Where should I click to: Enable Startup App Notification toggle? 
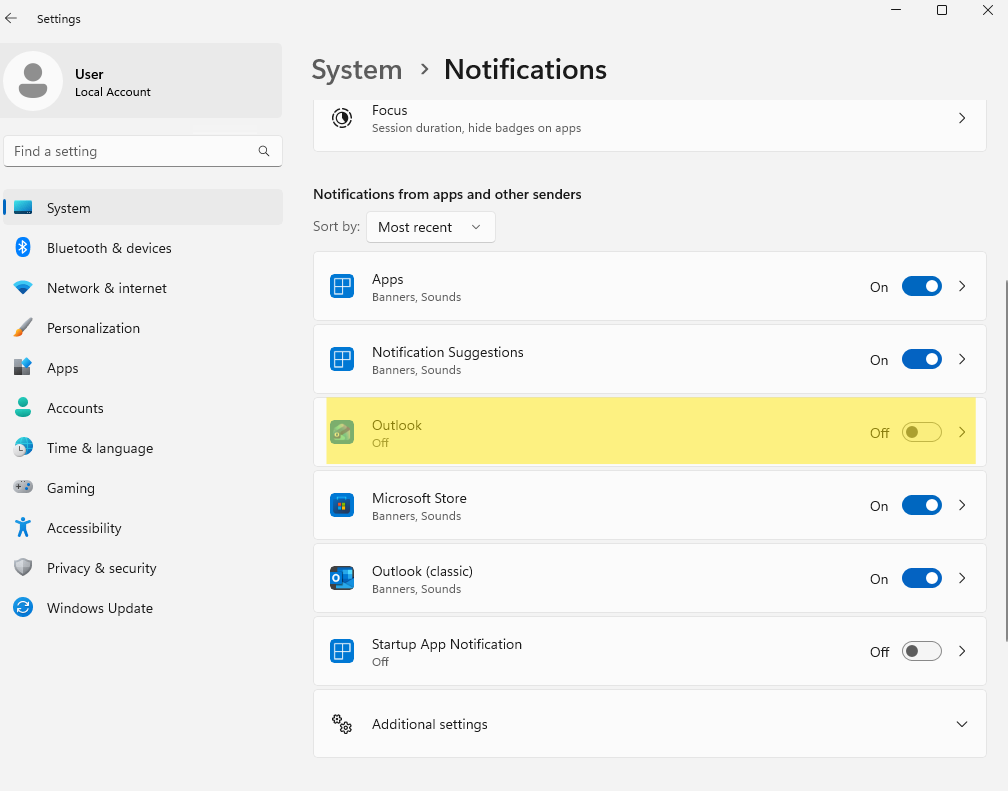(921, 651)
